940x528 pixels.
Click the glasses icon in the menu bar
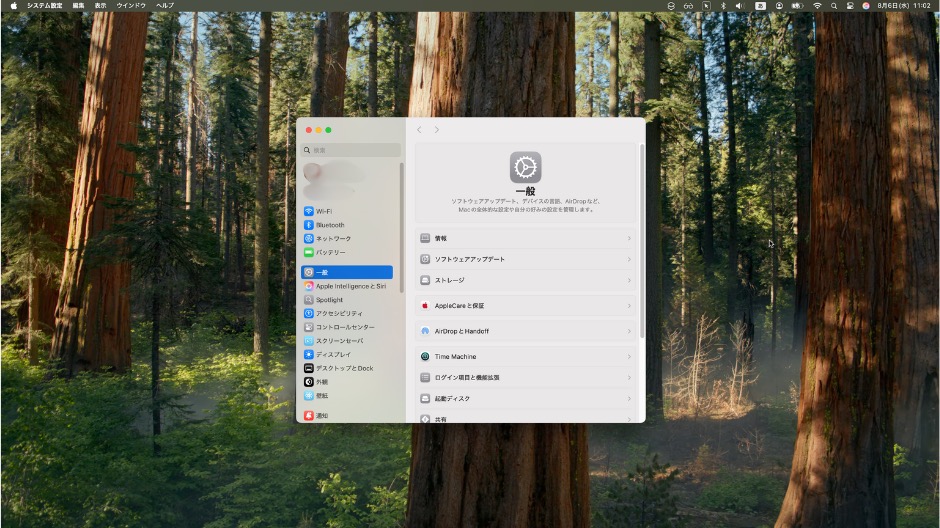point(688,5)
